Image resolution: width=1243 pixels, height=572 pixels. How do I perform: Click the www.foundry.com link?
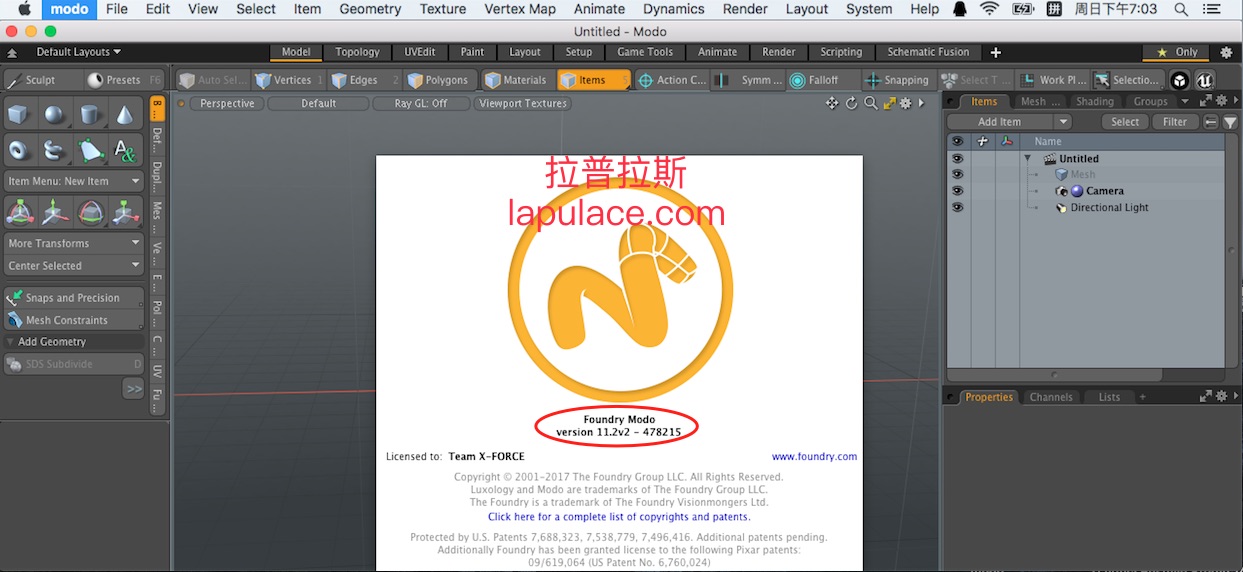pyautogui.click(x=814, y=456)
